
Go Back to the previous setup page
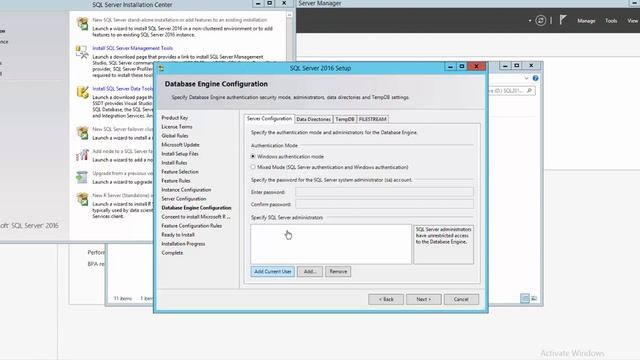click(x=386, y=299)
